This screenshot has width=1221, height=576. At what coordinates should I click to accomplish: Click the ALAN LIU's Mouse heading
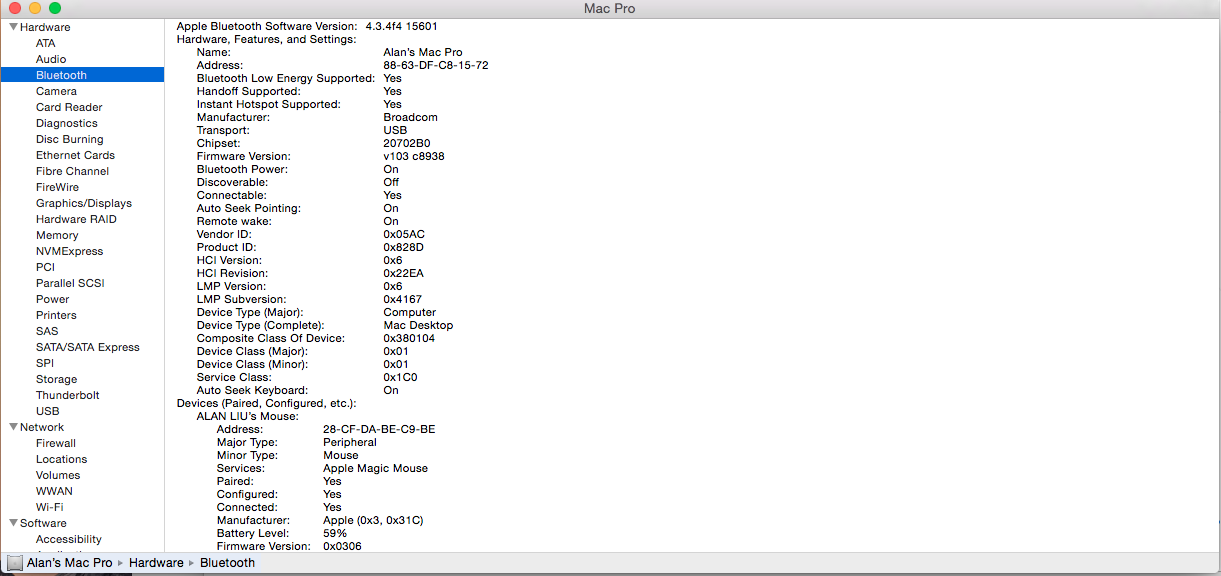tap(248, 416)
